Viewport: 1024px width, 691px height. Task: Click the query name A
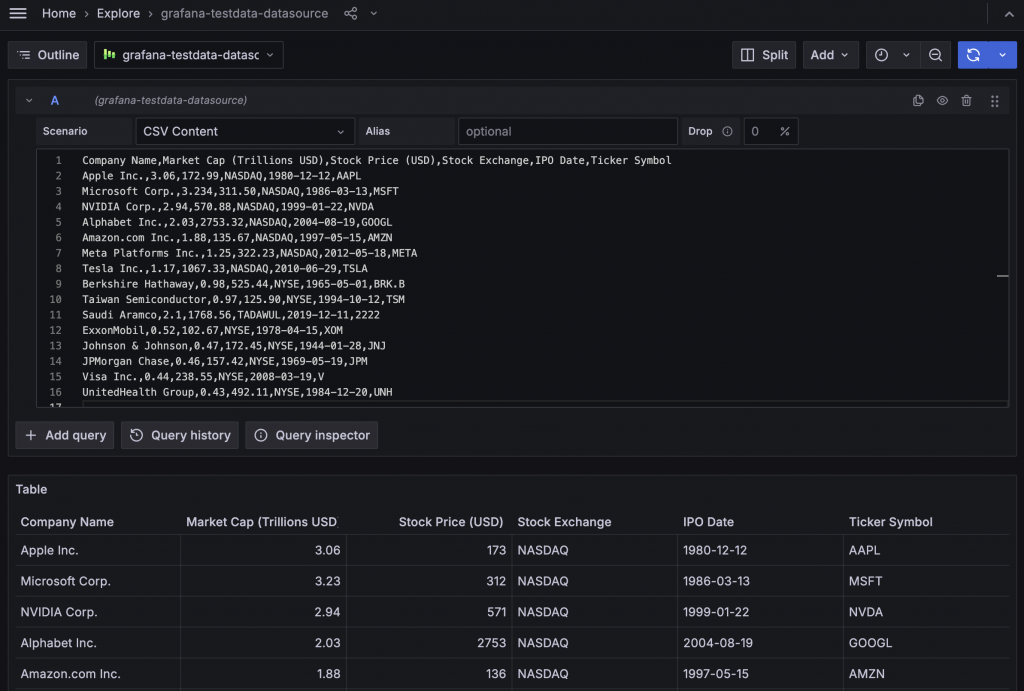[x=55, y=101]
